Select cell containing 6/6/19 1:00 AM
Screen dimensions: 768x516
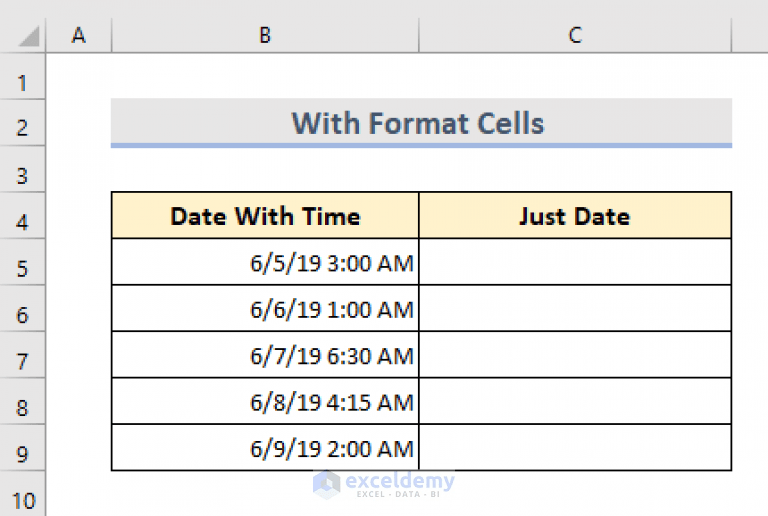pos(265,308)
